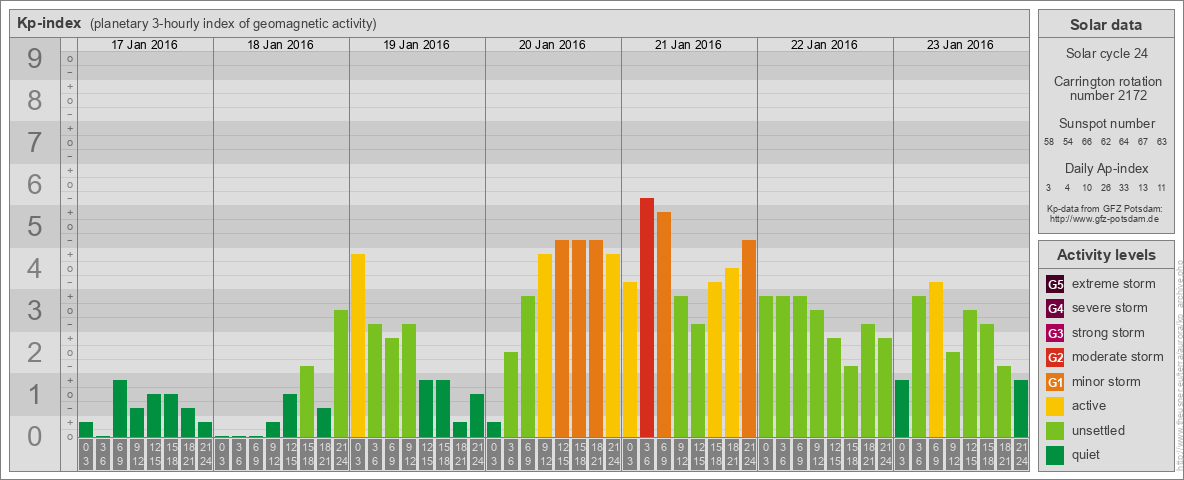Image resolution: width=1184 pixels, height=480 pixels.
Task: Select the 19 Jan 2016 date header
Action: click(416, 45)
